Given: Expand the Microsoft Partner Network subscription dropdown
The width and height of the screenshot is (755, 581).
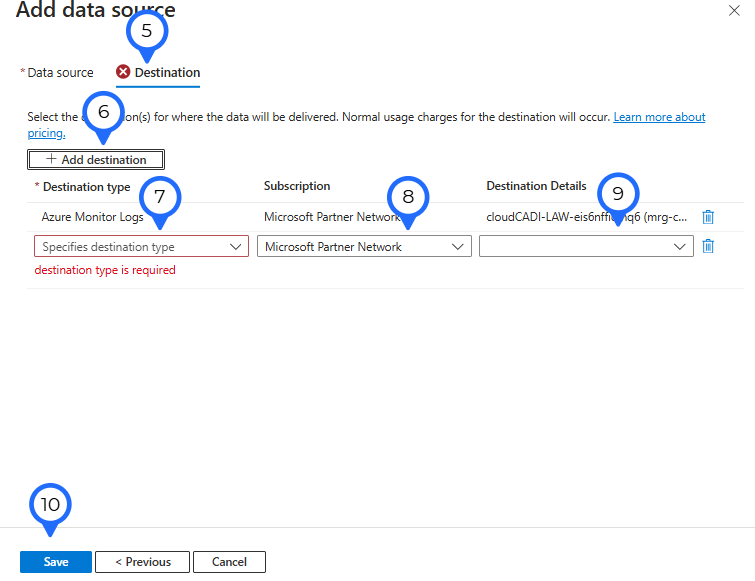Looking at the screenshot, I should [x=364, y=247].
